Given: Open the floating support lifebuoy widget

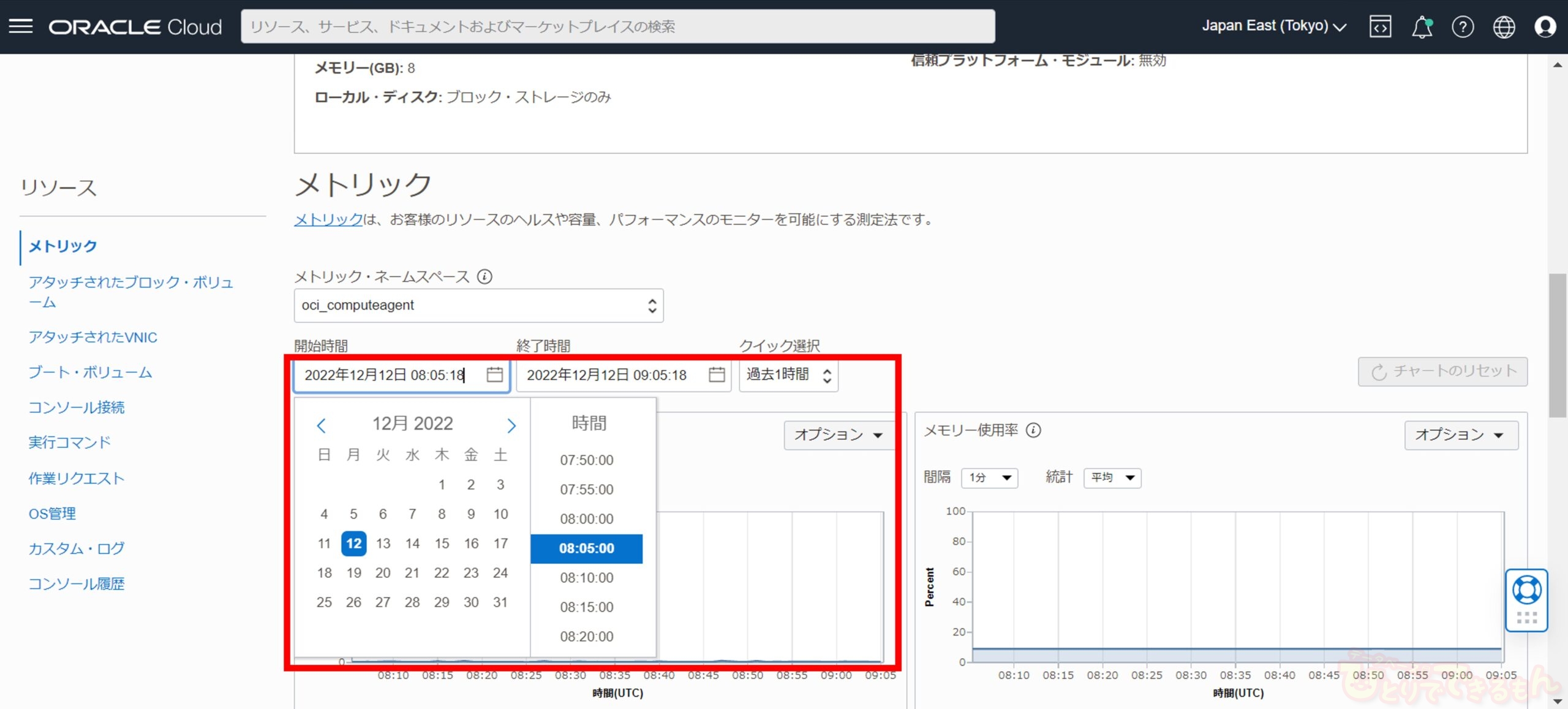Looking at the screenshot, I should tap(1526, 591).
